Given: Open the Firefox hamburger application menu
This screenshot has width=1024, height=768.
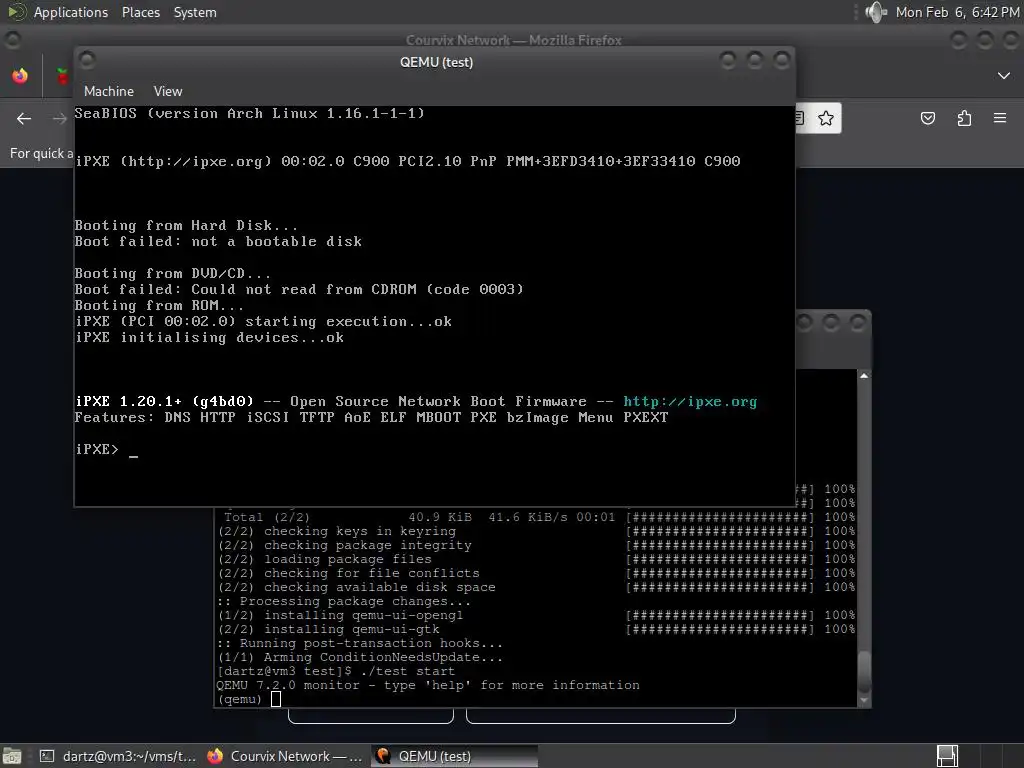Looking at the screenshot, I should (1000, 118).
